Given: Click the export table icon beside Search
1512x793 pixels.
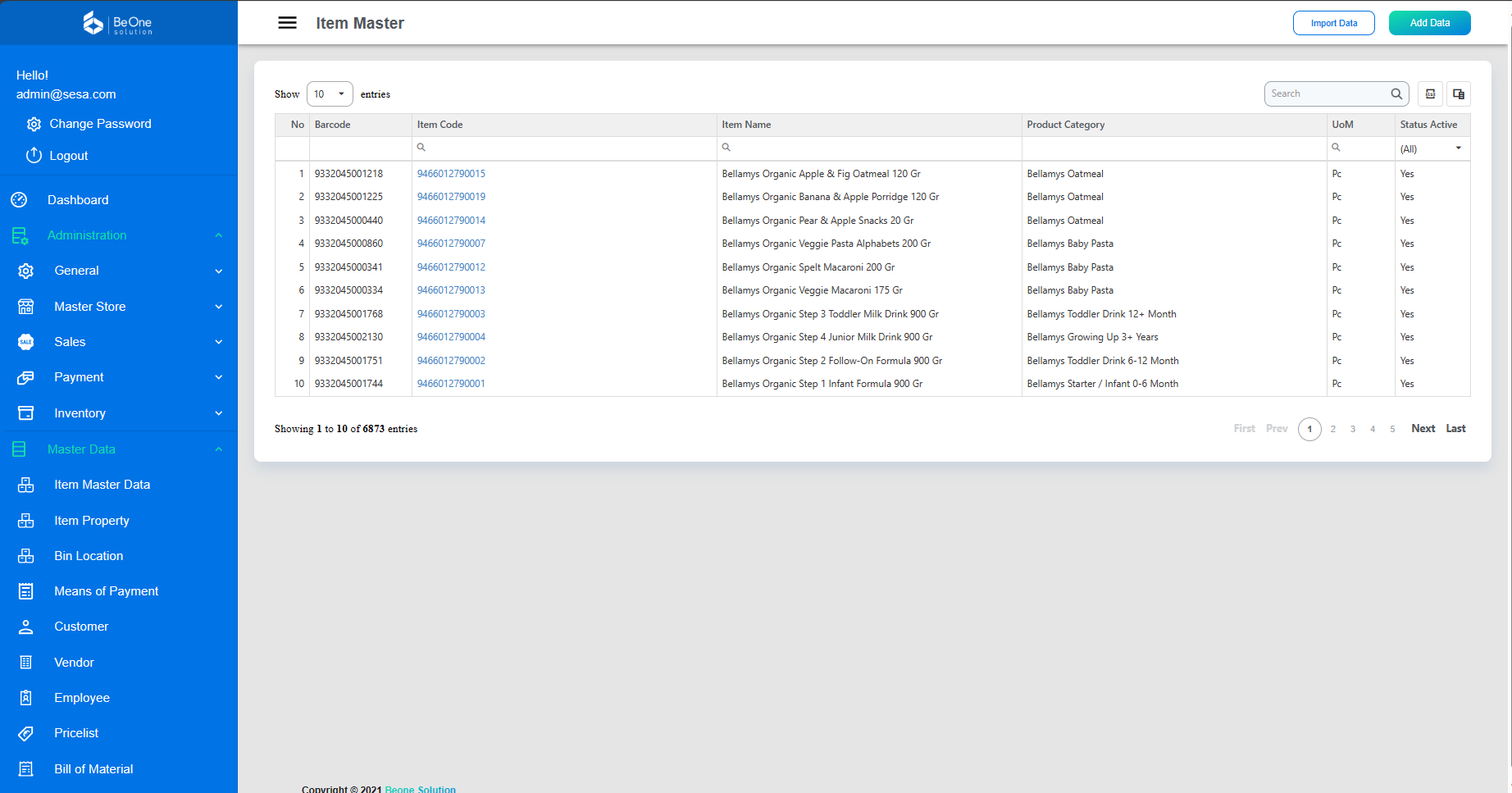Looking at the screenshot, I should click(x=1431, y=94).
